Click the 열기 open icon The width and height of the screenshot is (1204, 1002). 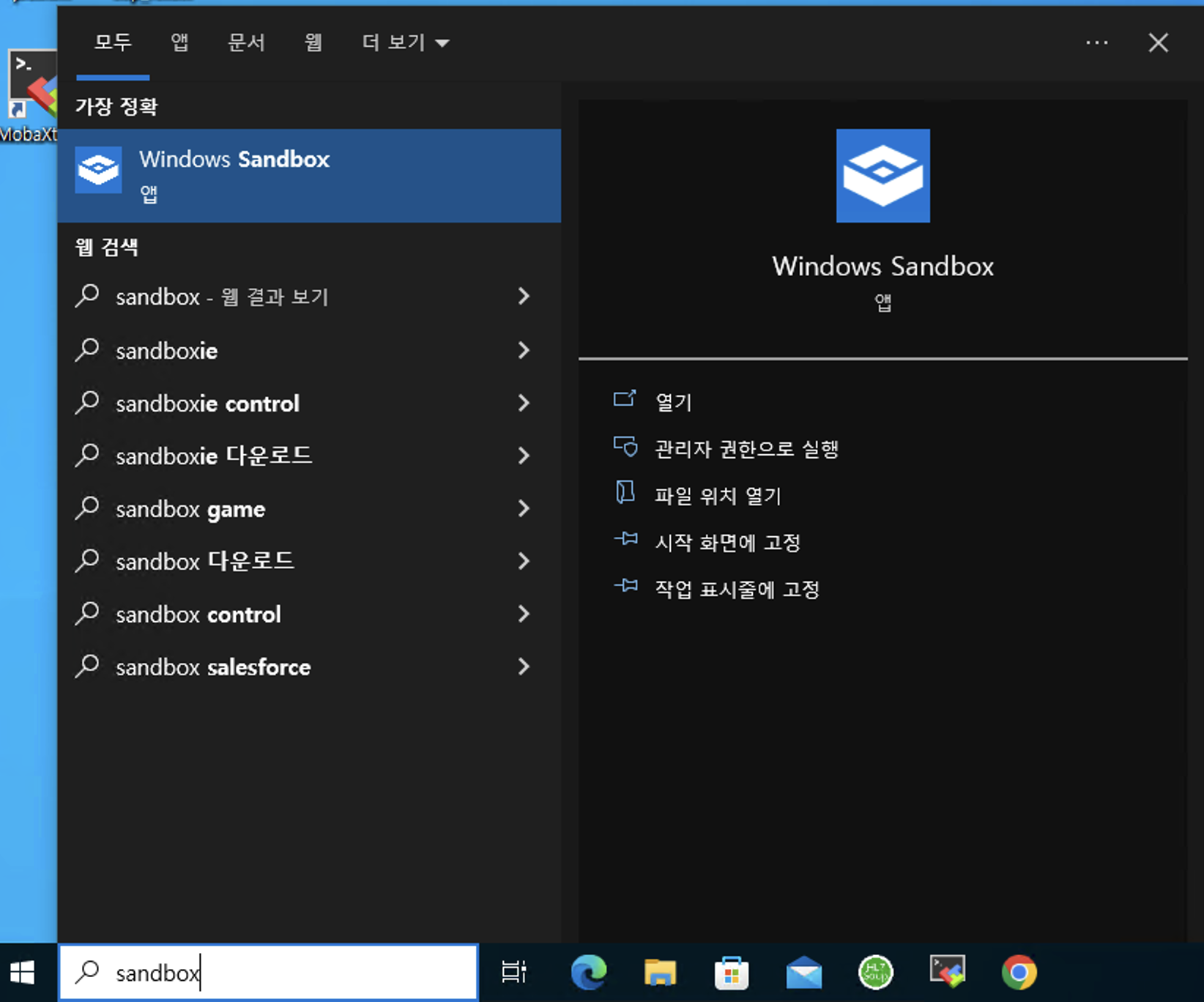coord(625,398)
